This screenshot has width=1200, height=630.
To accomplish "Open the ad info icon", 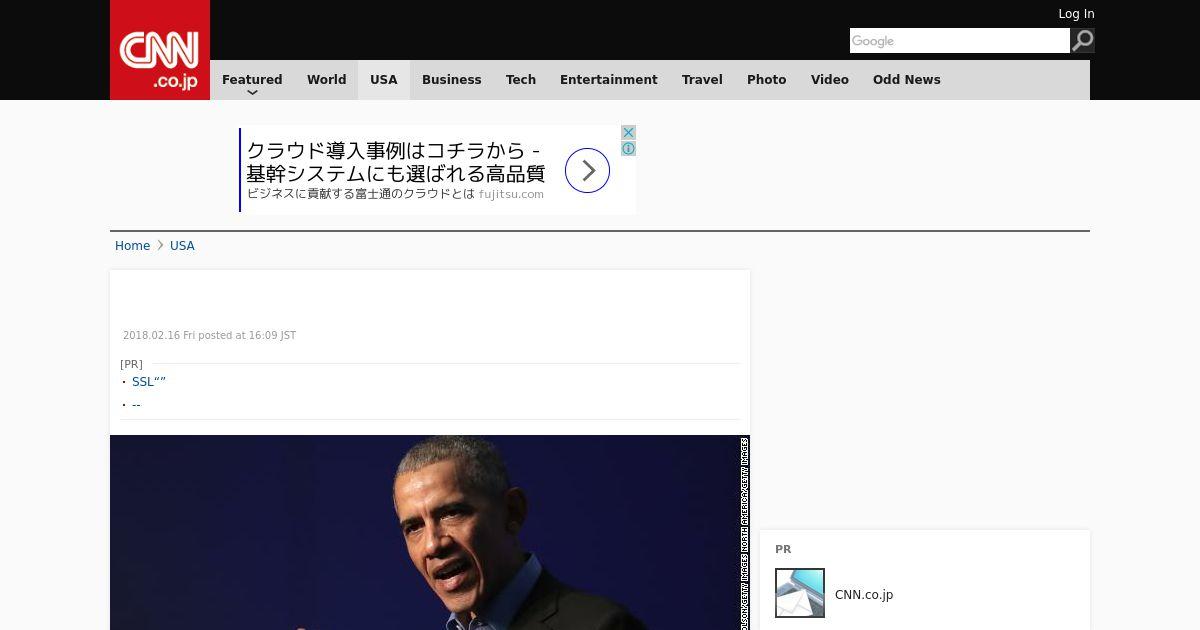I will pyautogui.click(x=628, y=148).
